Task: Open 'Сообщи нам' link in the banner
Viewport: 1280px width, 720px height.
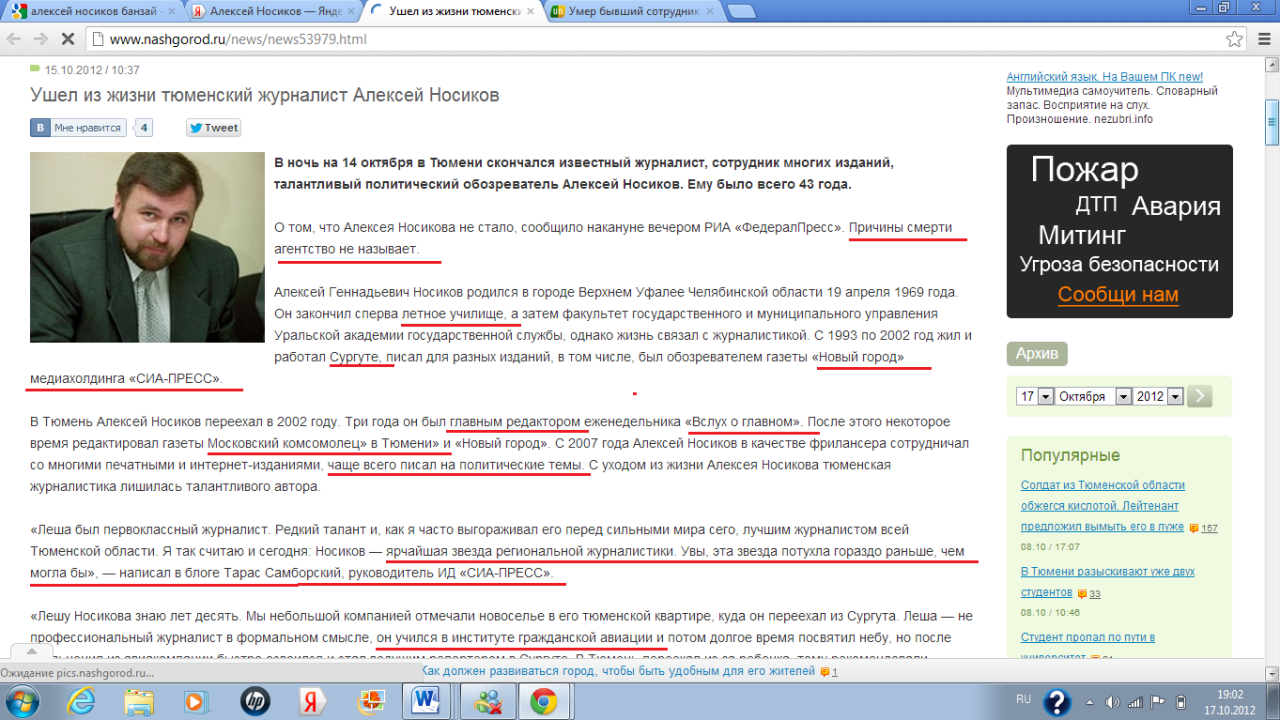Action: pyautogui.click(x=1118, y=295)
